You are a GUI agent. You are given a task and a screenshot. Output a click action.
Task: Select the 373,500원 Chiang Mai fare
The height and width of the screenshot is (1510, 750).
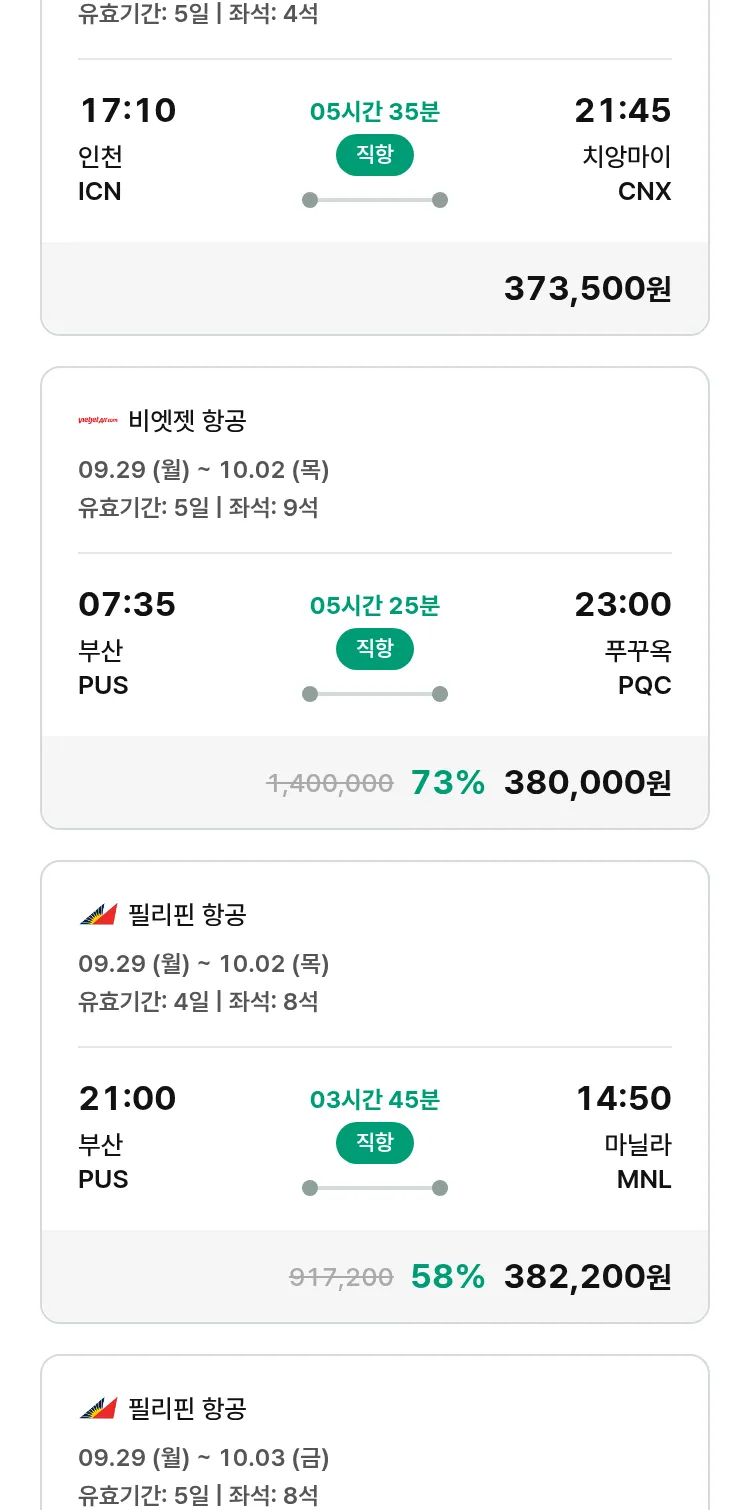pyautogui.click(x=587, y=289)
